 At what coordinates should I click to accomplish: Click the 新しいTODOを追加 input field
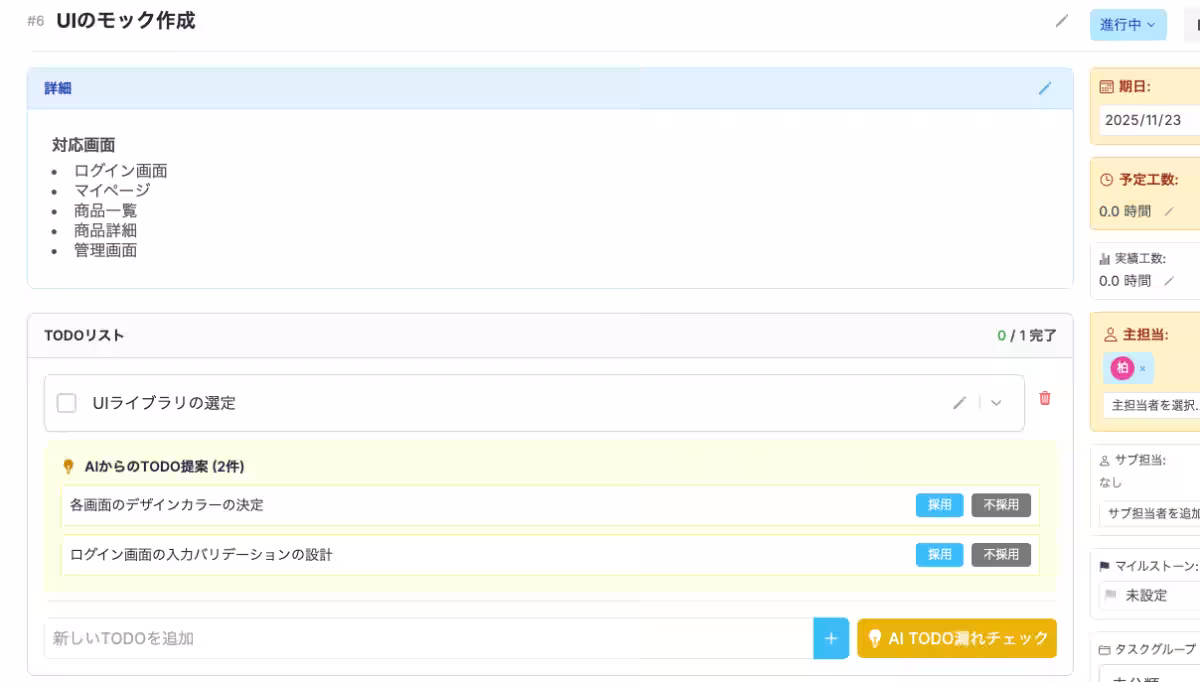click(428, 638)
